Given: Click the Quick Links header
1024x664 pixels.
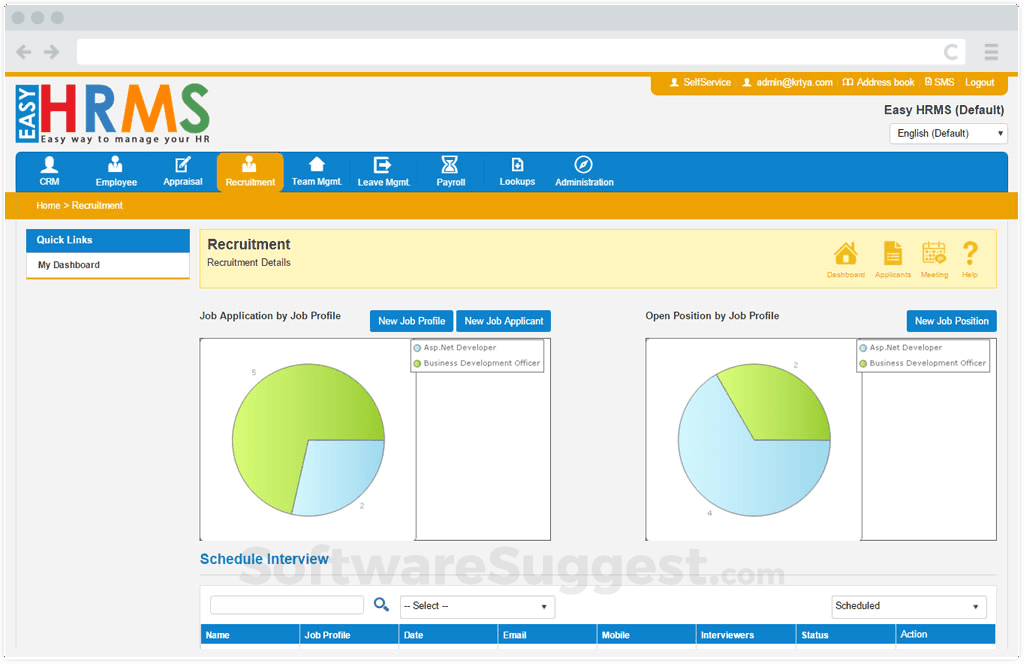Looking at the screenshot, I should point(108,240).
